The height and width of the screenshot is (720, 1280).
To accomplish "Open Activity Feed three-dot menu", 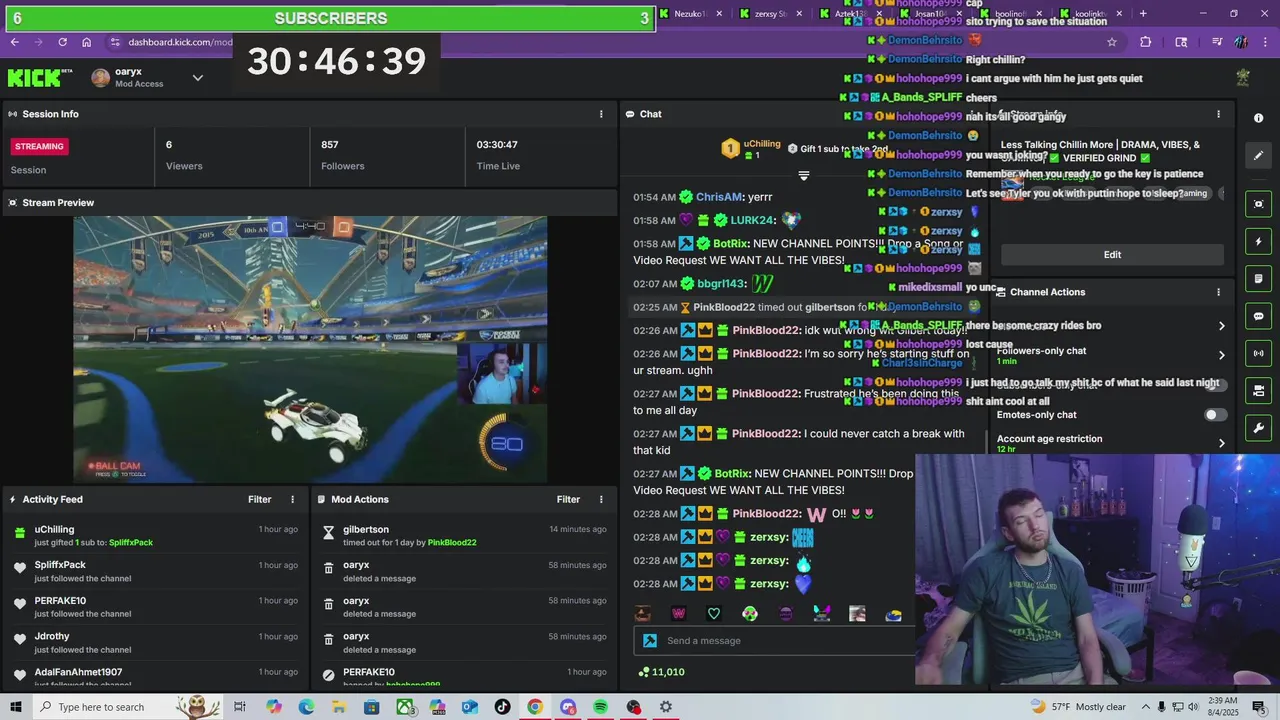I will coord(293,499).
